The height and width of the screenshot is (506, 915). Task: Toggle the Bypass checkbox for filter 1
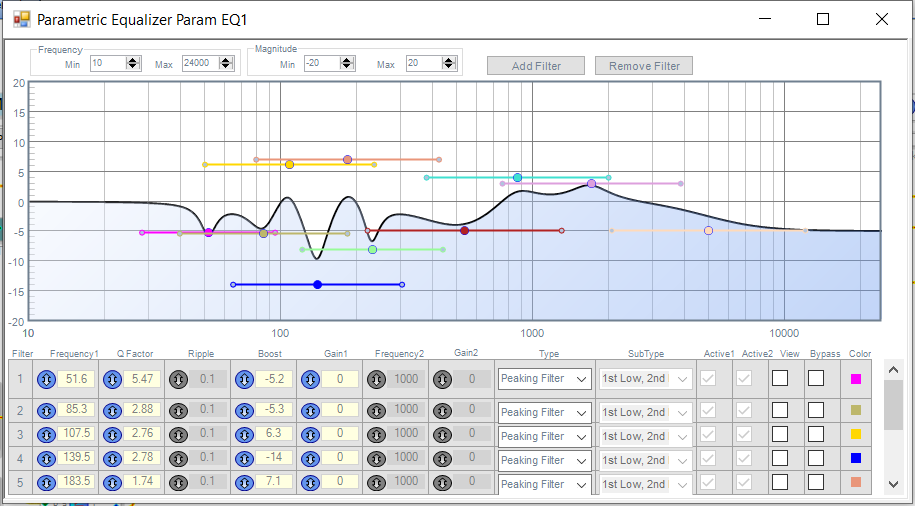pos(816,378)
